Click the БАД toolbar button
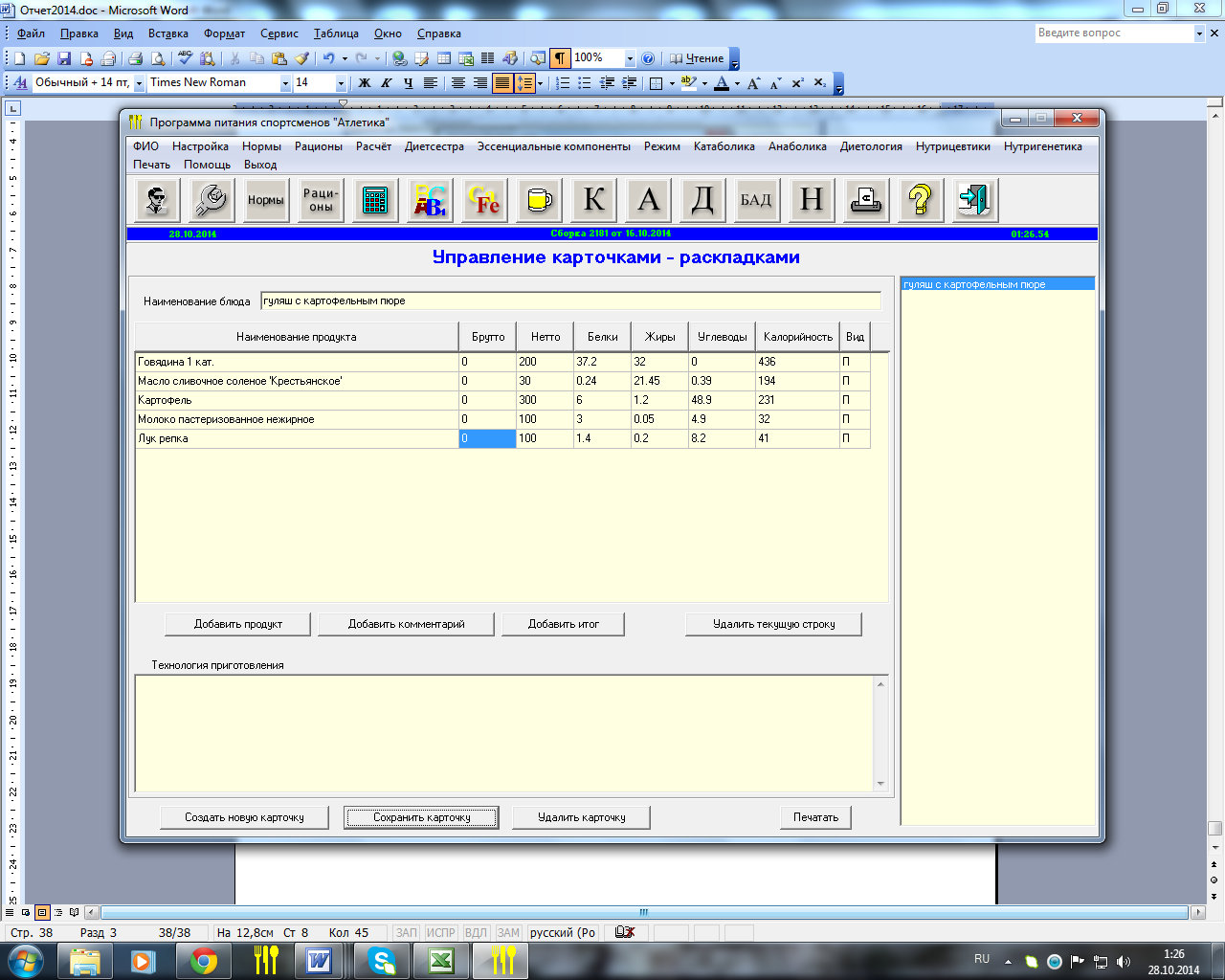The height and width of the screenshot is (980, 1225). pos(756,200)
